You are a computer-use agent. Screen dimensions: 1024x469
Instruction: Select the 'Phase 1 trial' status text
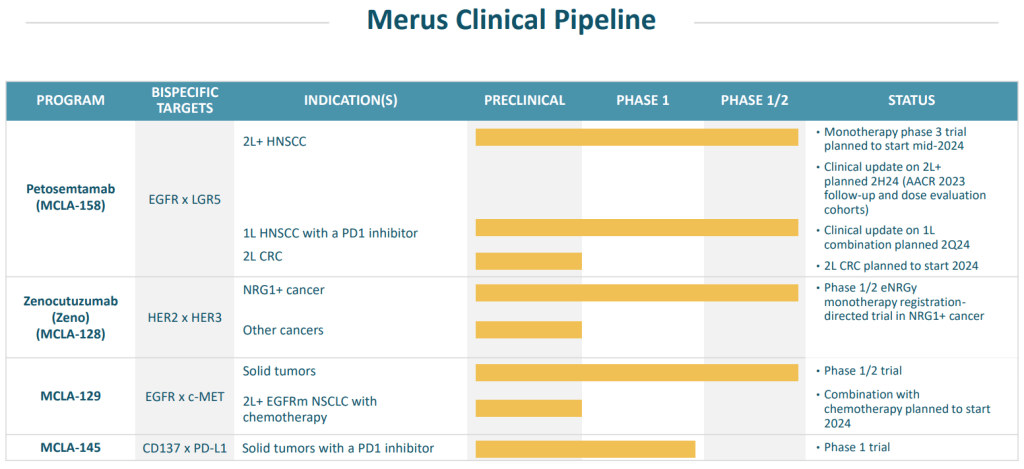click(856, 447)
